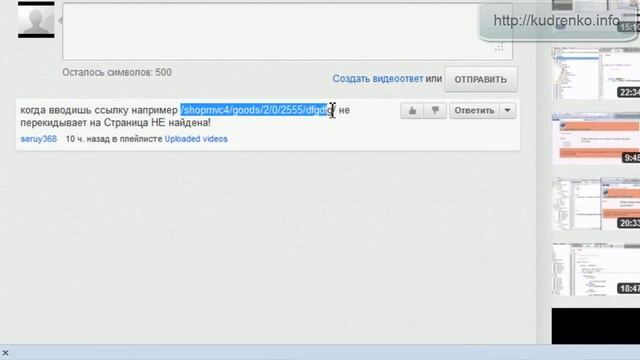Open dropdown arrow beside Ответить button

[x=507, y=111]
